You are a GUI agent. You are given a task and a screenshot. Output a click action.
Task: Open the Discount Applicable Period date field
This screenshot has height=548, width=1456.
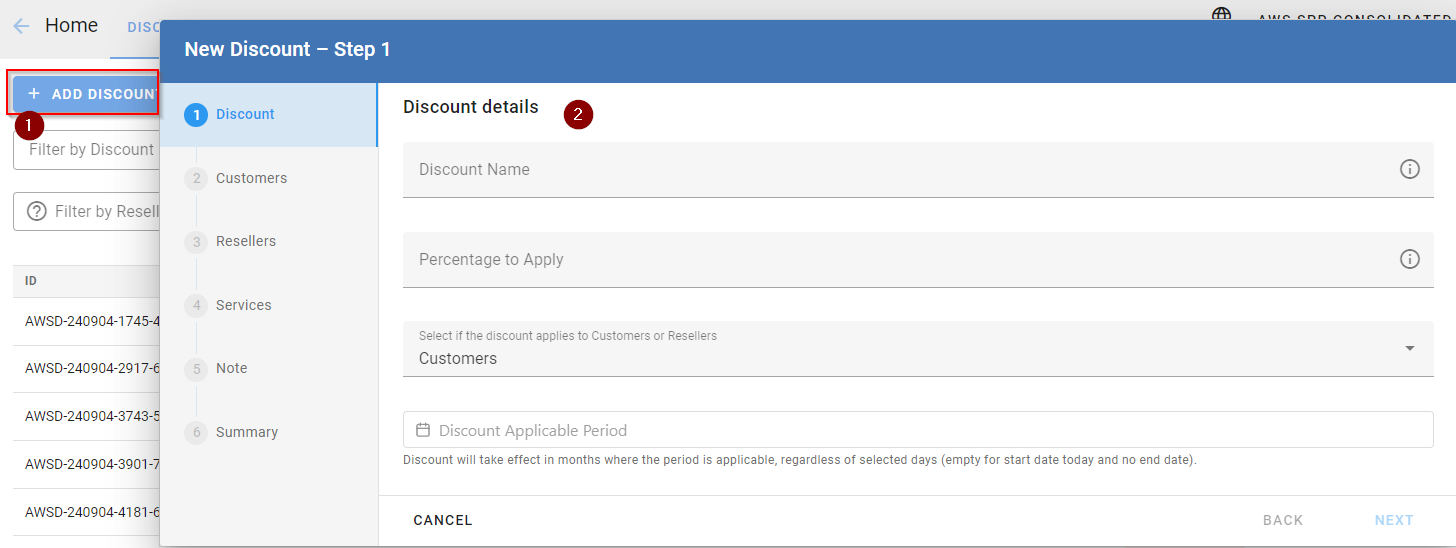(x=920, y=430)
